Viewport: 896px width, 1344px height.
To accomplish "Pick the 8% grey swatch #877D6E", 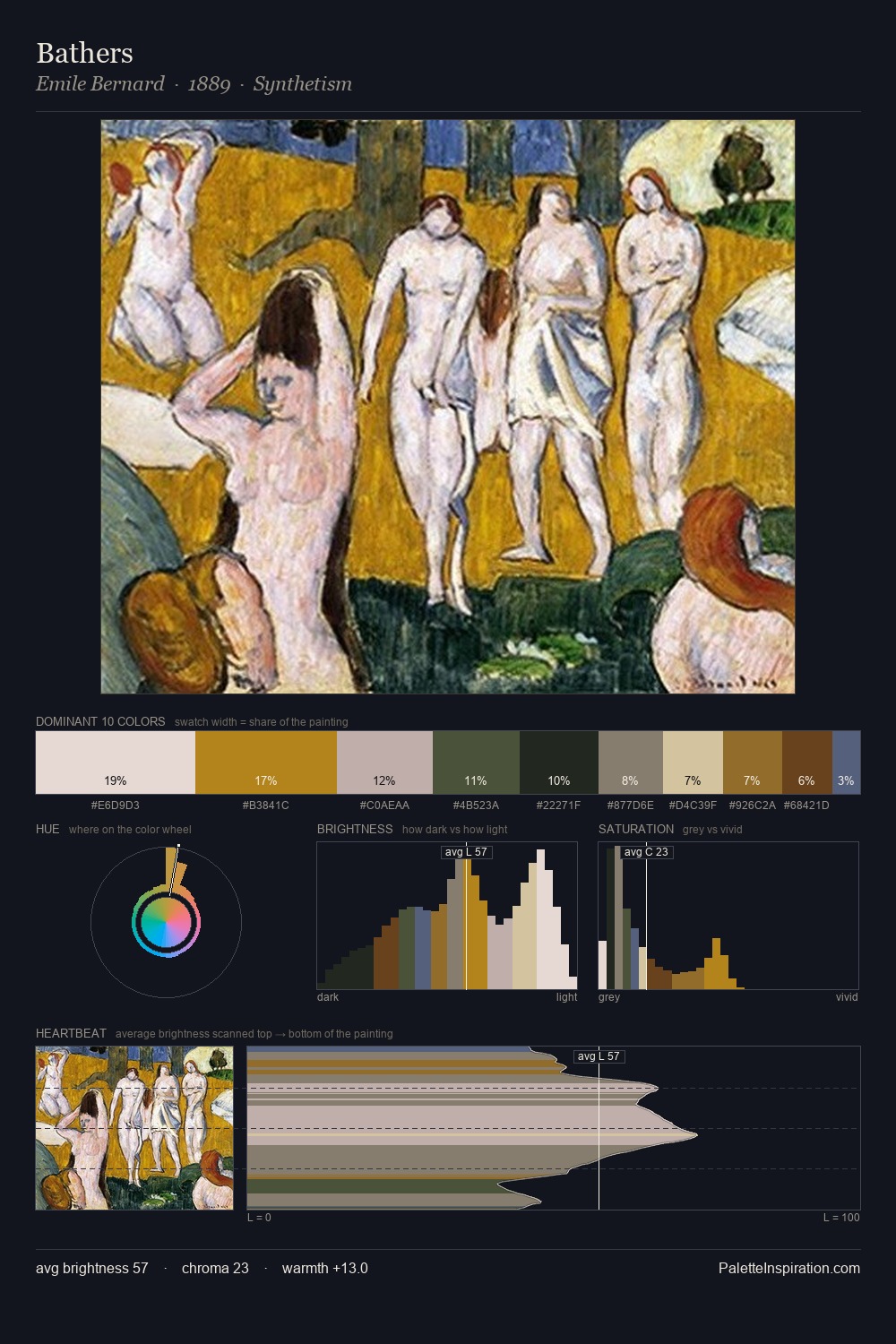I will coord(631,762).
